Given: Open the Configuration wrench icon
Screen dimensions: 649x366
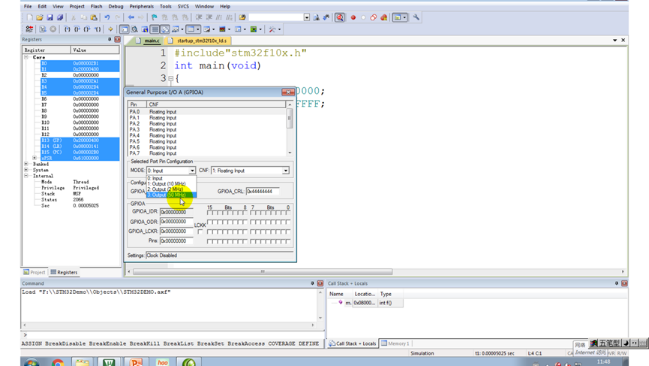Looking at the screenshot, I should tap(416, 17).
